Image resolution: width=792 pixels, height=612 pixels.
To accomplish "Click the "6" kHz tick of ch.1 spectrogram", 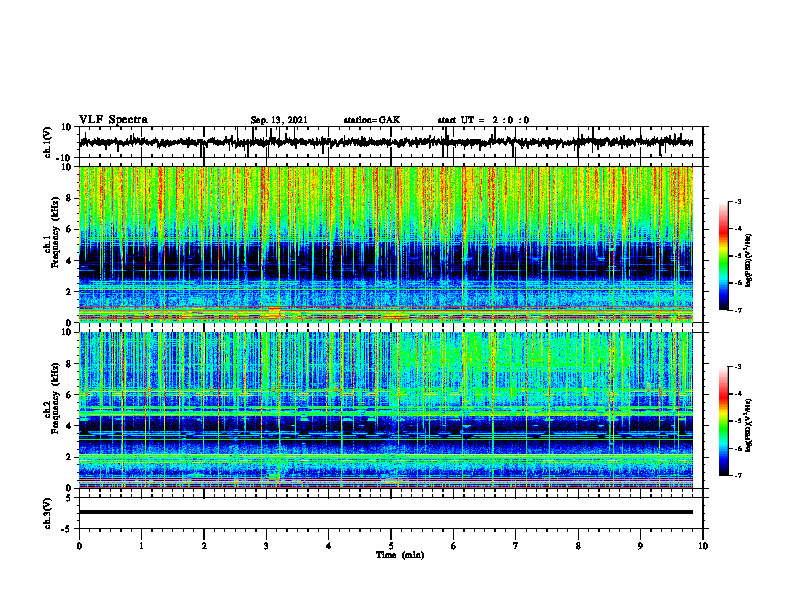I will click(x=69, y=229).
